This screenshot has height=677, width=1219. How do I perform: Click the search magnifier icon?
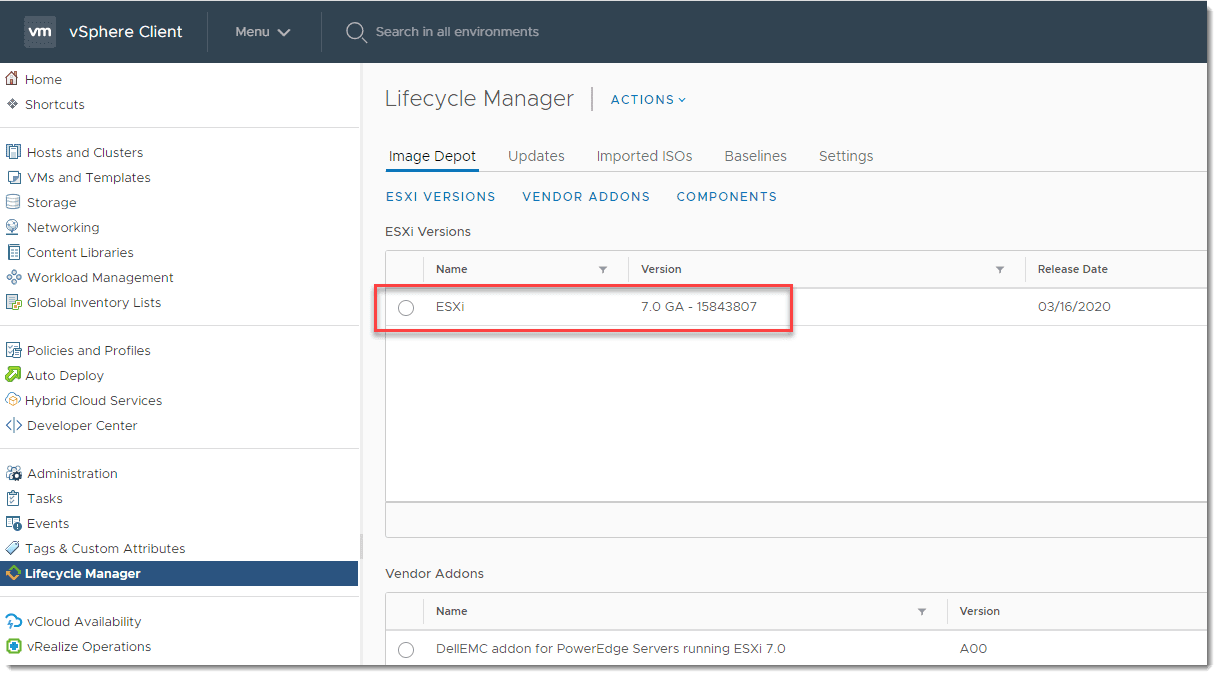(x=355, y=32)
